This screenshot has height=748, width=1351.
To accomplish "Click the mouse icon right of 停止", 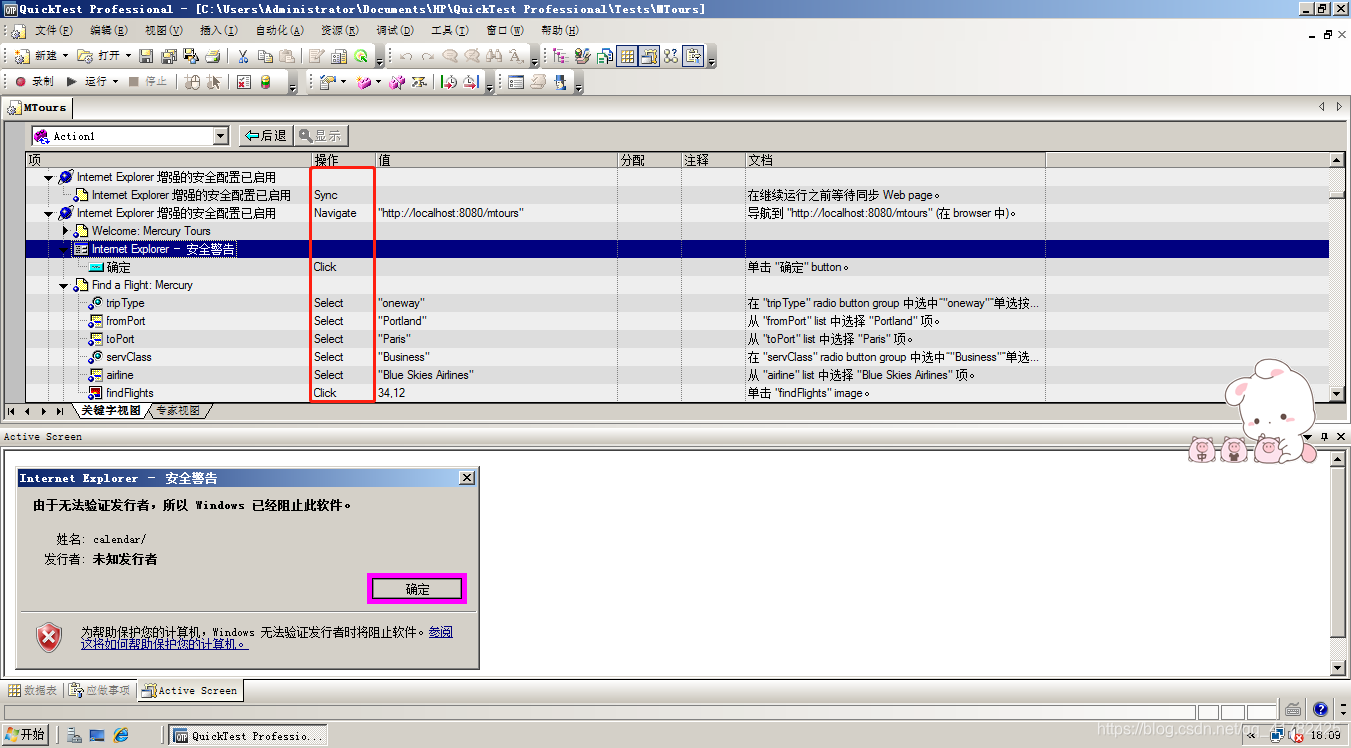I will coord(192,82).
